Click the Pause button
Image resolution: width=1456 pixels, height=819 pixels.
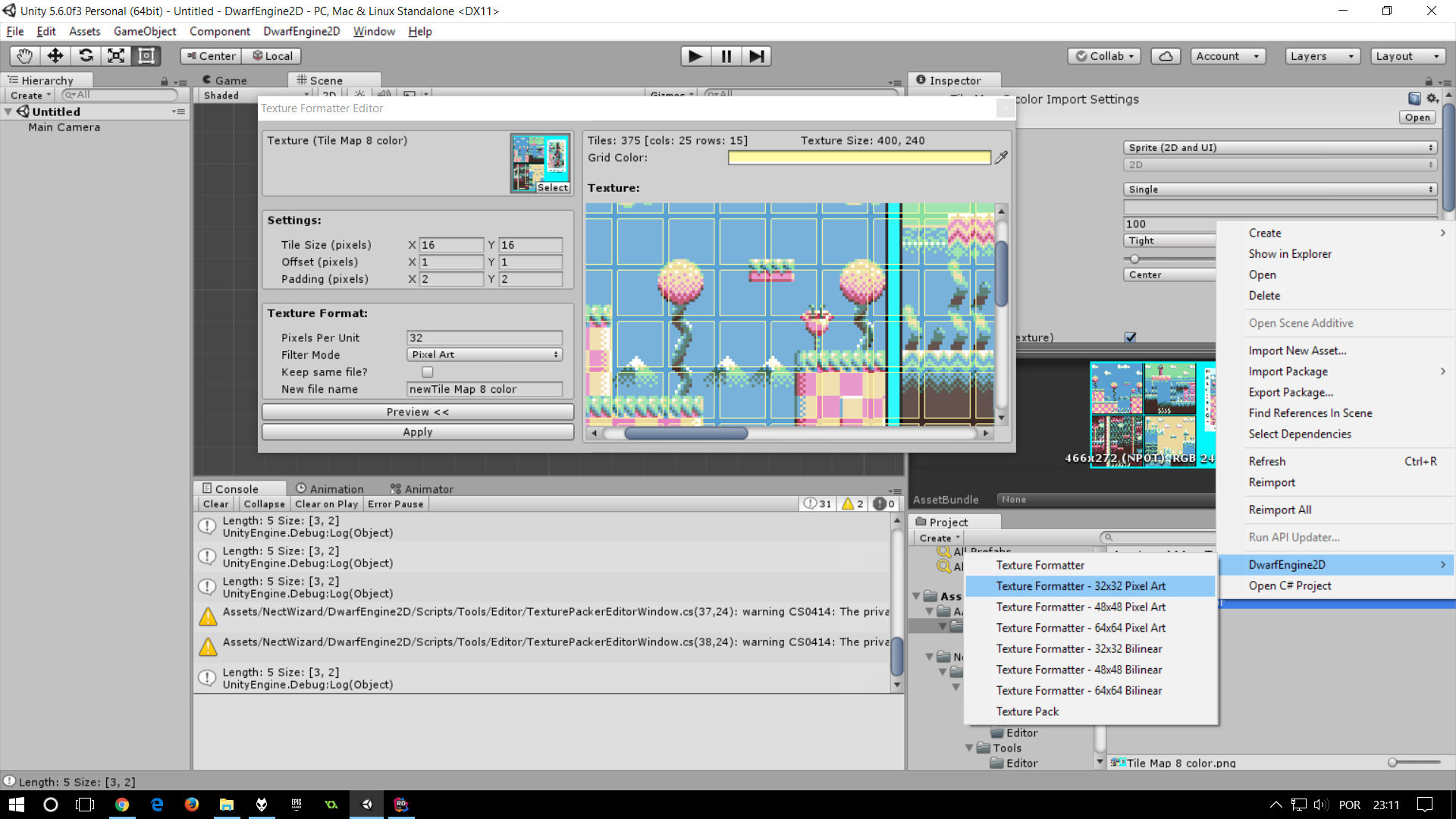(x=726, y=56)
